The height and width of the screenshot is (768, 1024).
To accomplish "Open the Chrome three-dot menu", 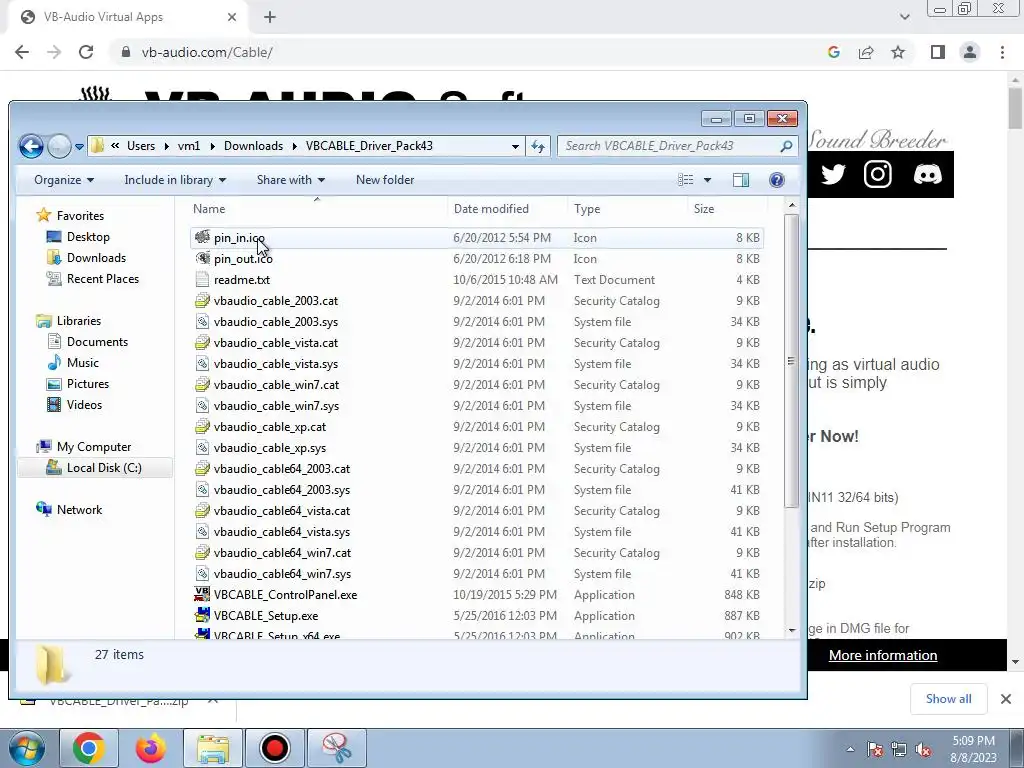I will [x=1002, y=52].
